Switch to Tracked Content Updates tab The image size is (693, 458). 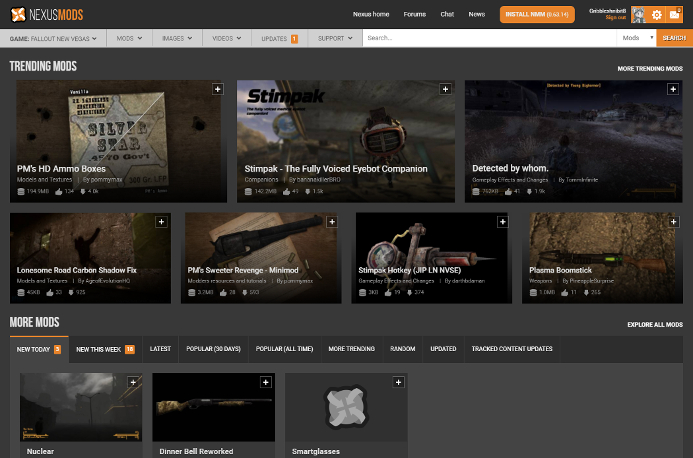[512, 349]
